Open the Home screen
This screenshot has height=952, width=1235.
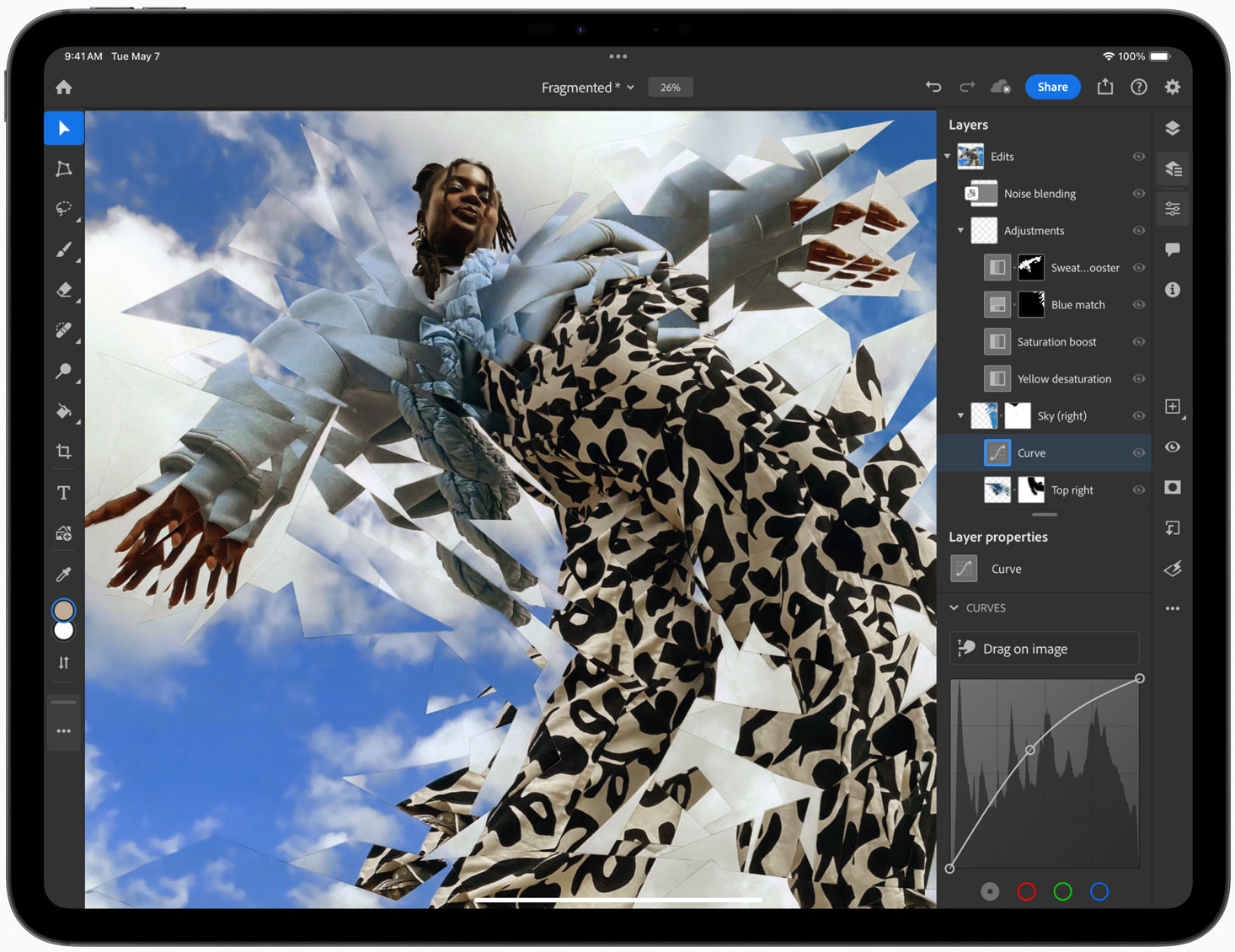click(x=64, y=87)
